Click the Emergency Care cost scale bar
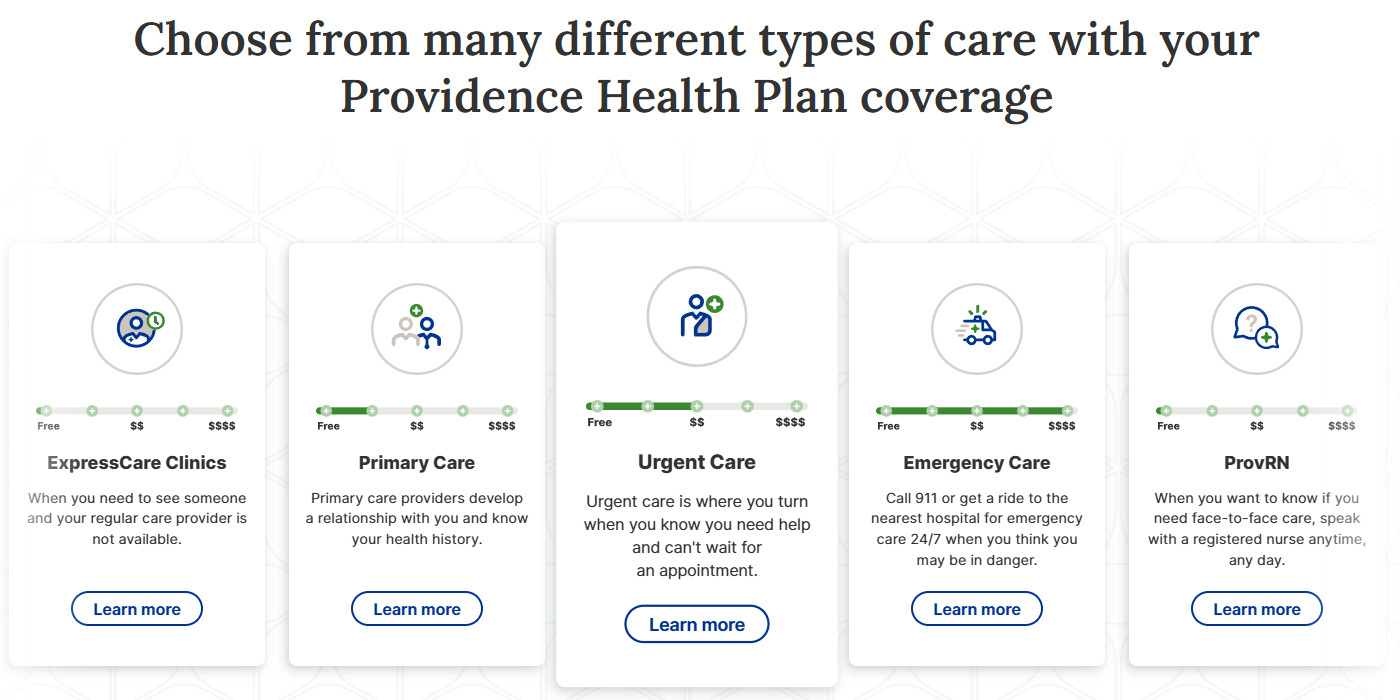Viewport: 1400px width, 700px height. [977, 410]
